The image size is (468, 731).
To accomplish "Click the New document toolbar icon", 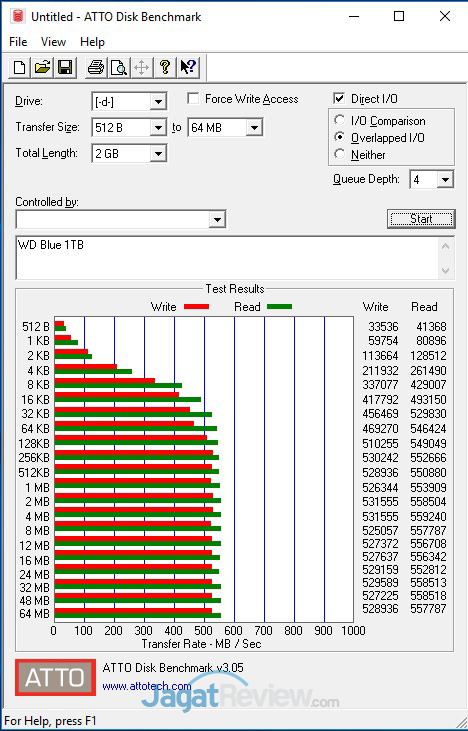I will coord(20,68).
